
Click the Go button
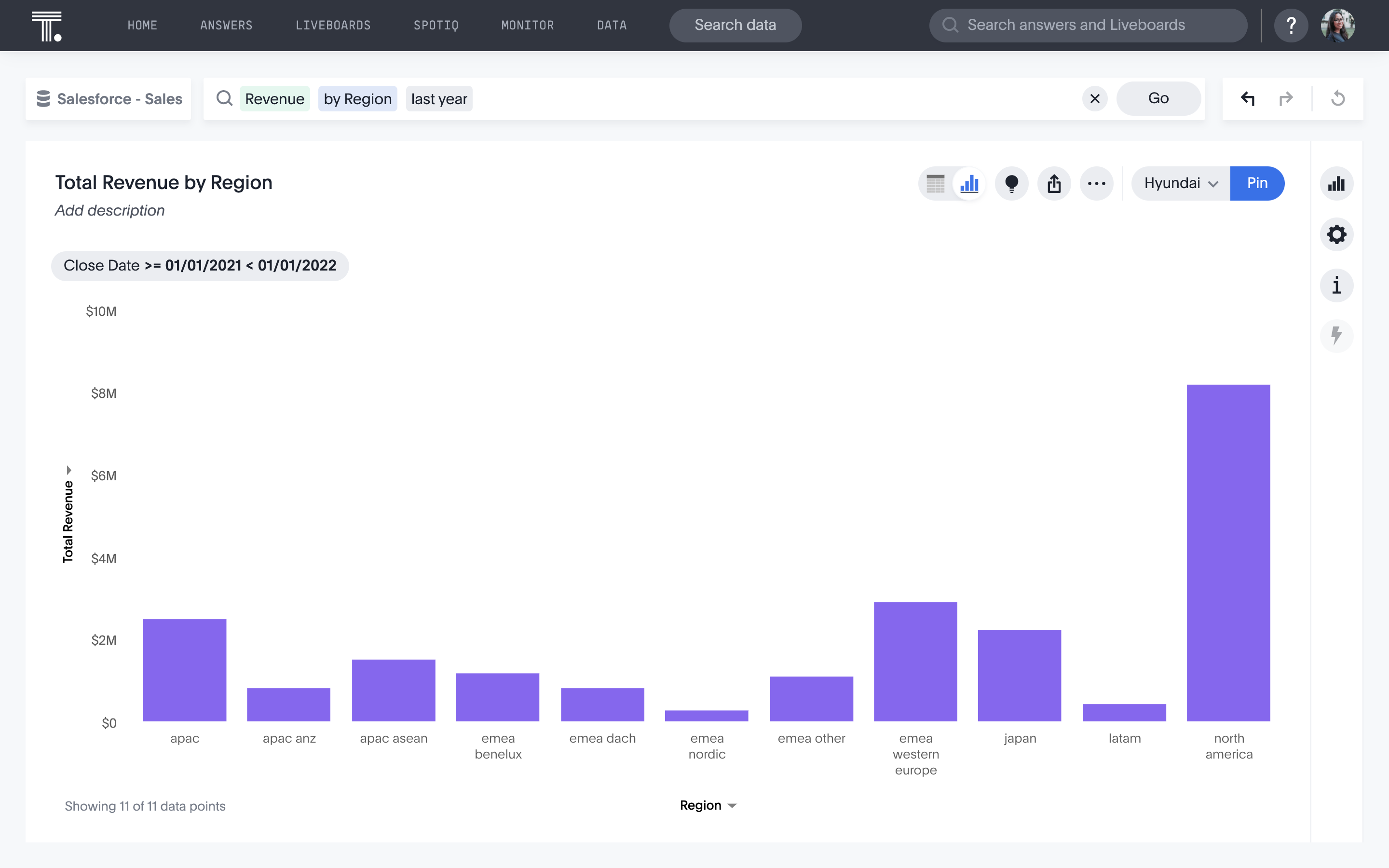tap(1158, 99)
